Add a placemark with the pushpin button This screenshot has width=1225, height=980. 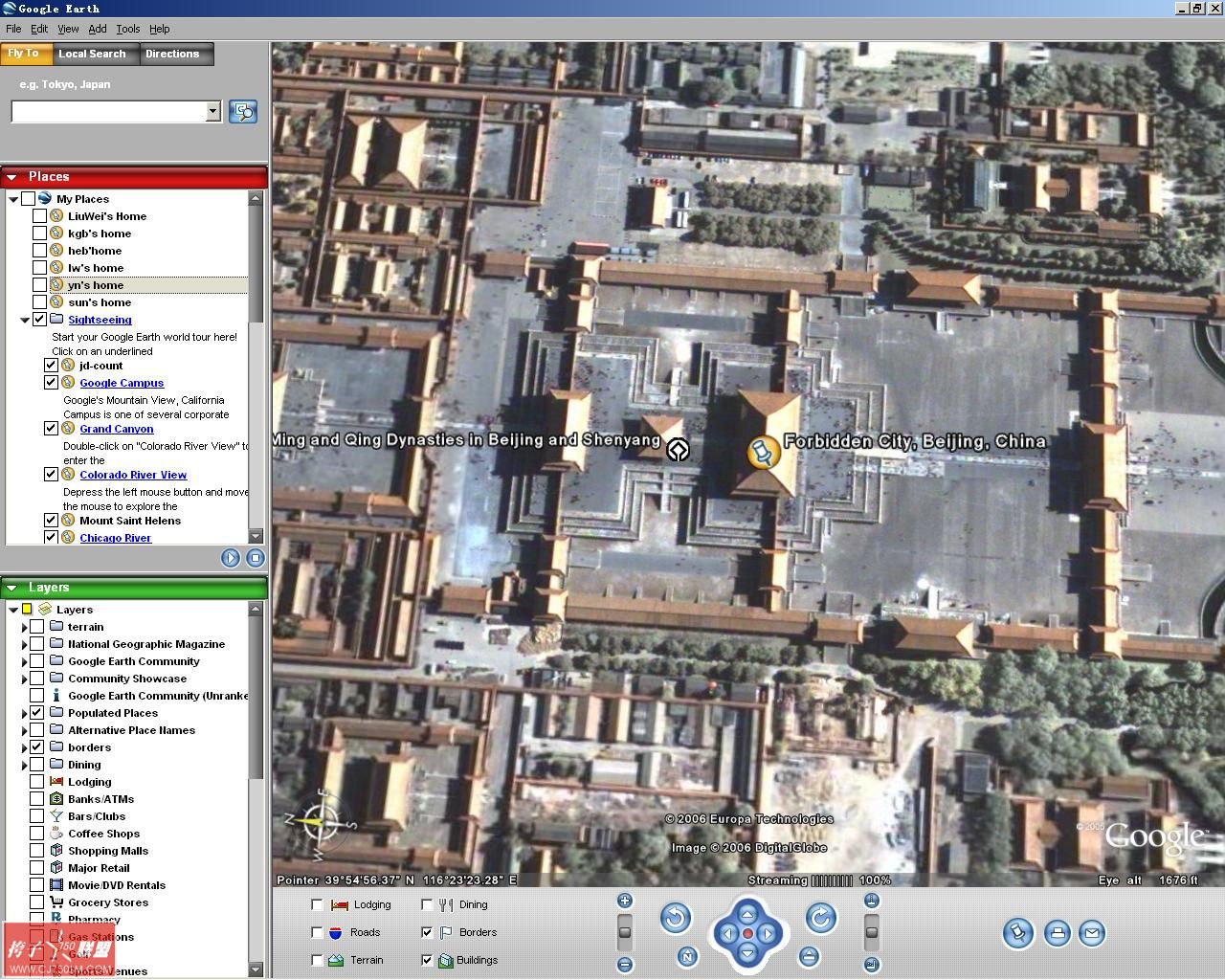coord(1019,933)
